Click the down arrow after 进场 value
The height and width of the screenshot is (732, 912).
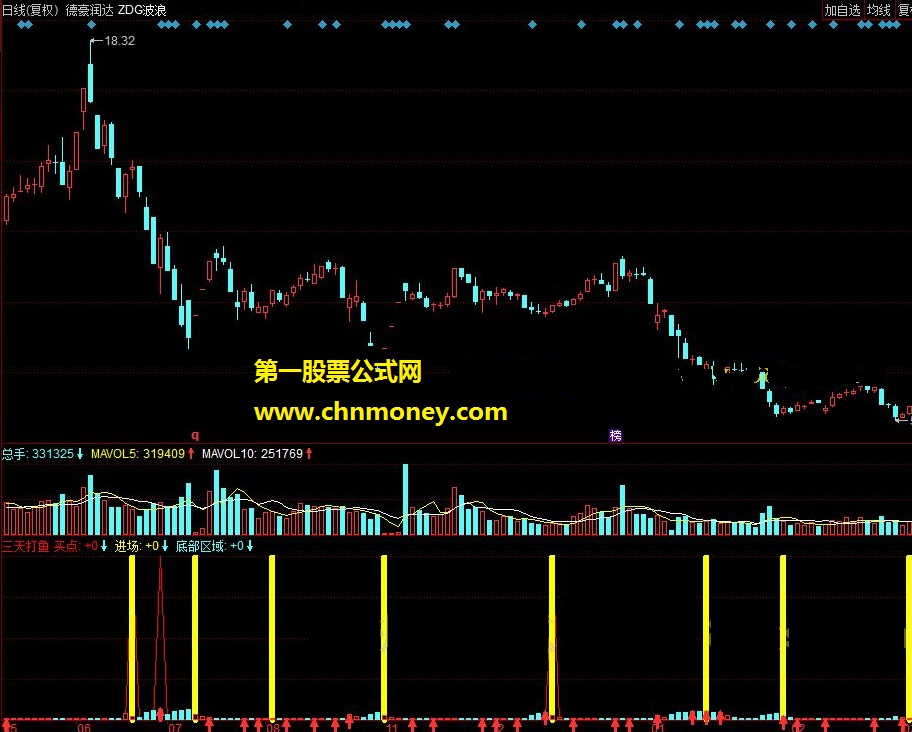pos(165,546)
